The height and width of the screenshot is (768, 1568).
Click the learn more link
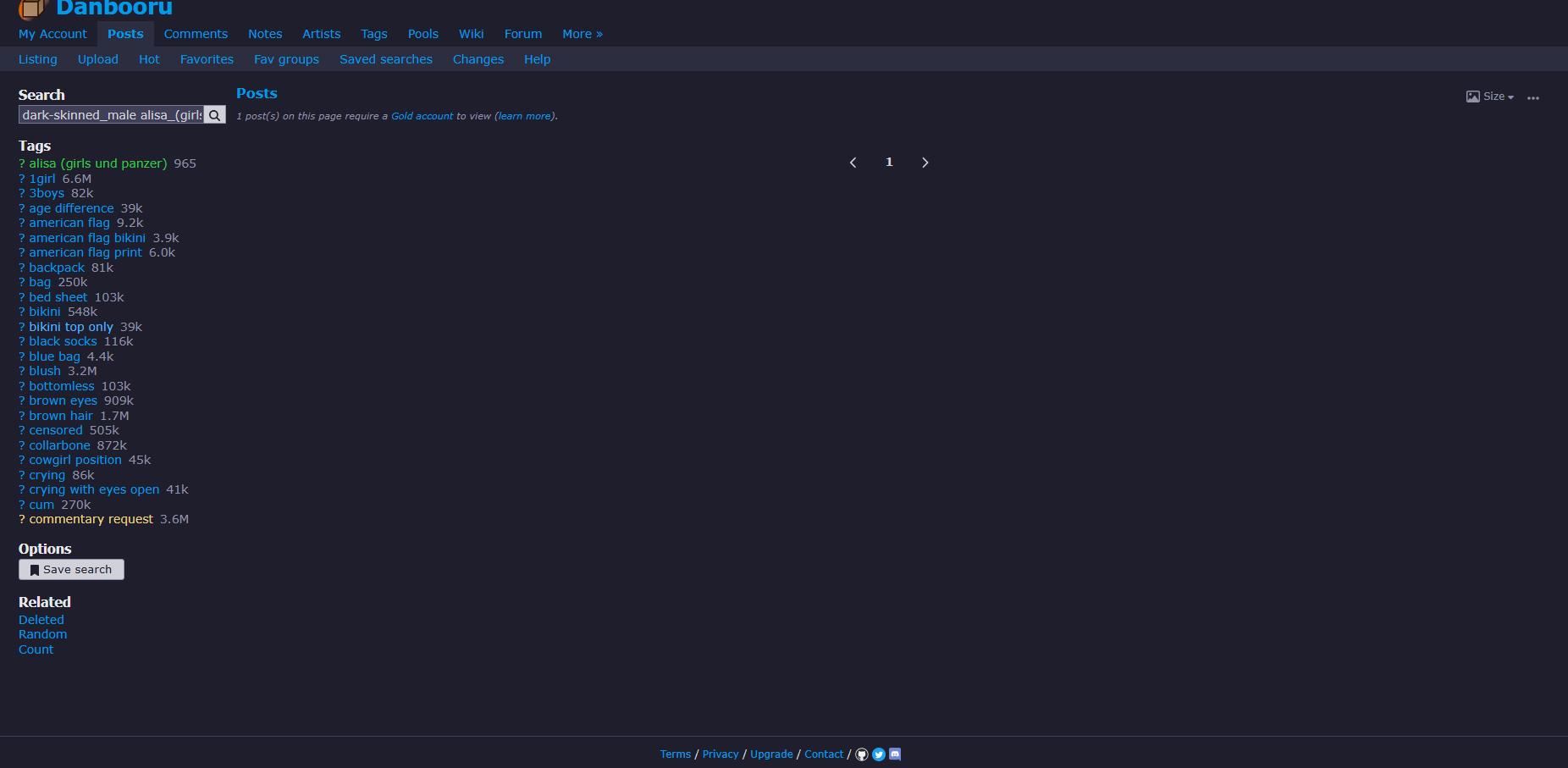(x=525, y=116)
